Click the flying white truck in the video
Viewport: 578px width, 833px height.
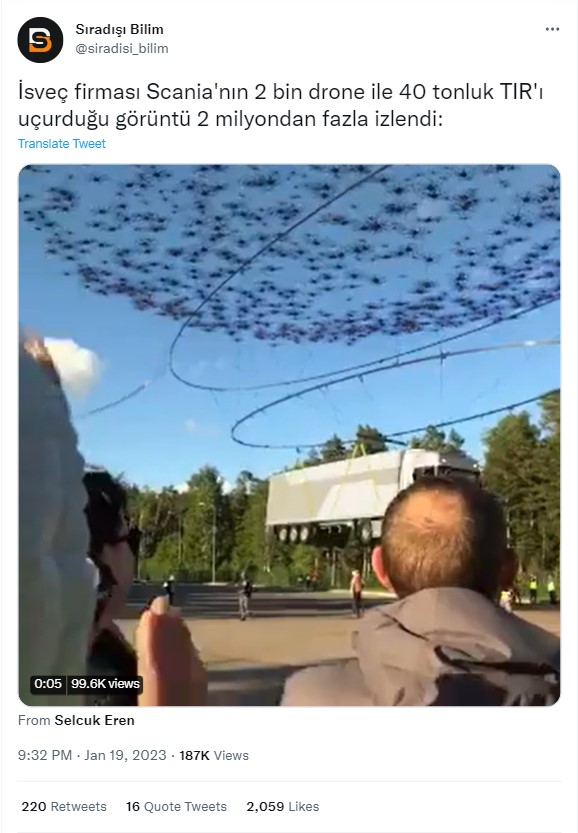click(x=372, y=494)
